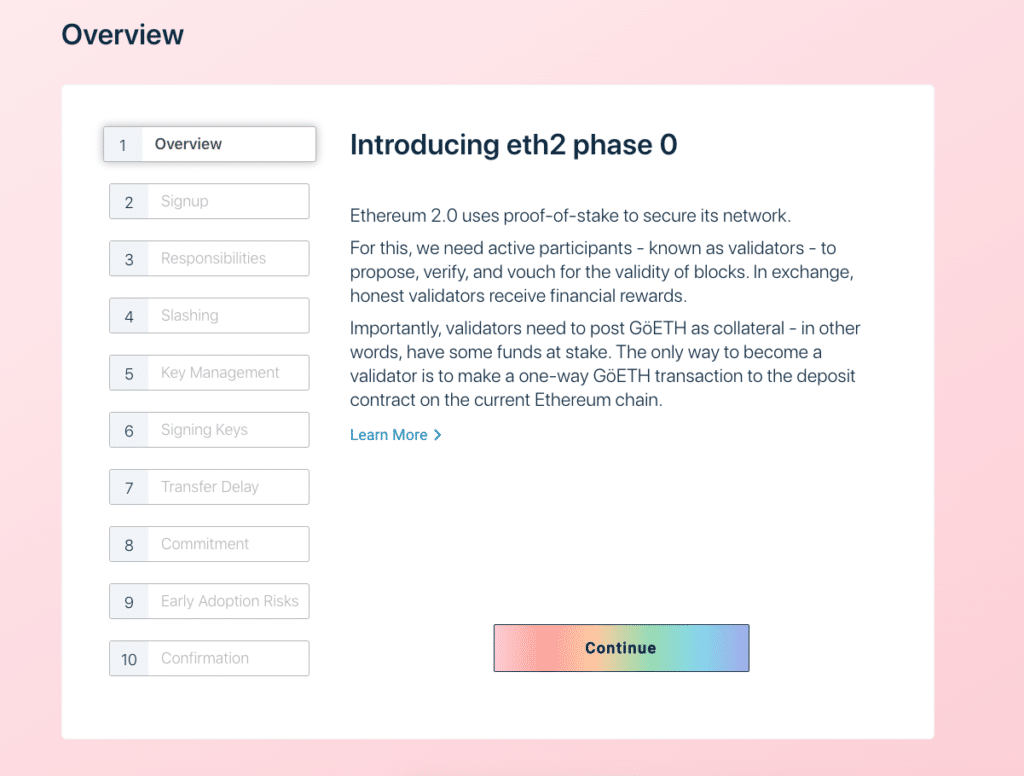Click the number 2 step badge

[x=129, y=202]
